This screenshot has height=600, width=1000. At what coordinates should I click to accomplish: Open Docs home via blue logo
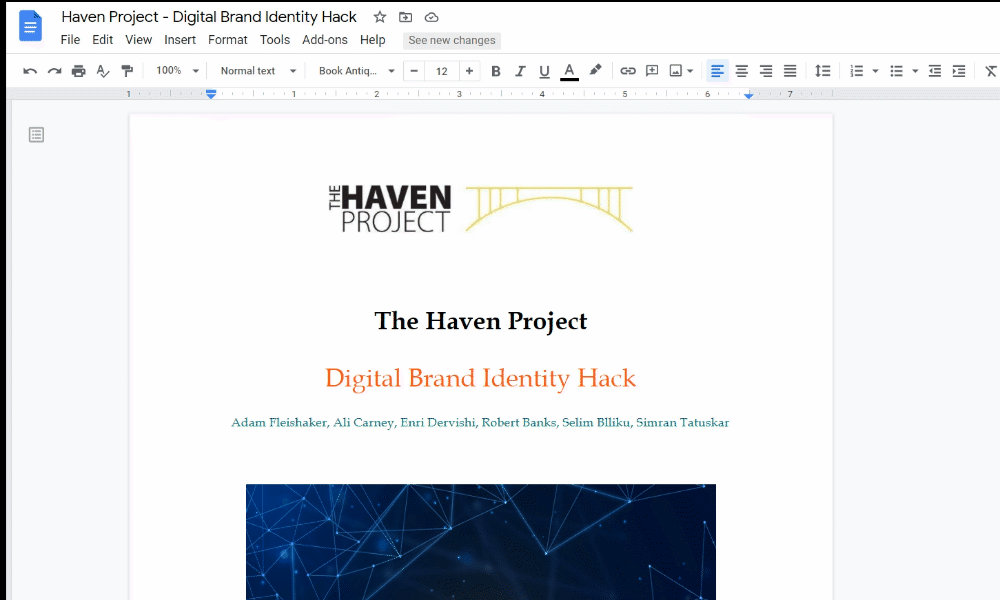[30, 26]
